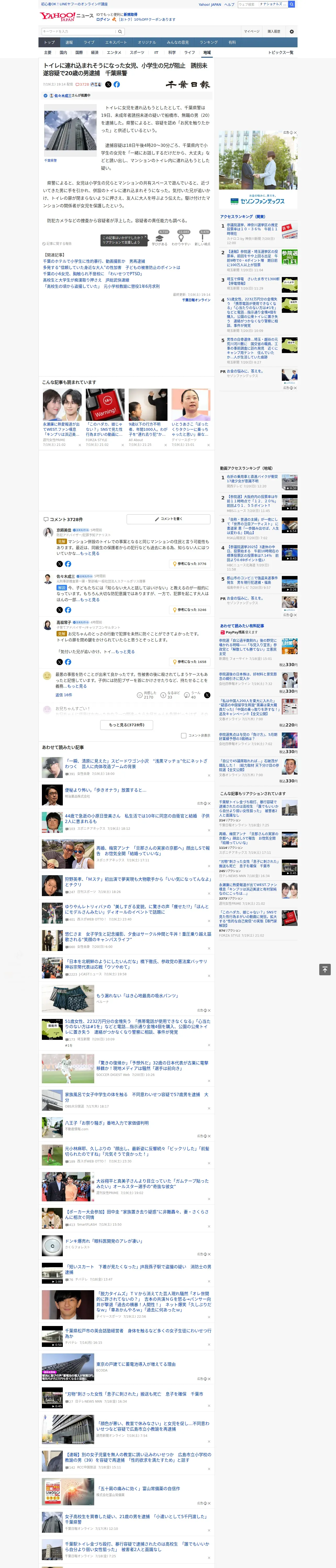This screenshot has width=336, height=1568.
Task: Click the ログイン link
Action: point(103,20)
